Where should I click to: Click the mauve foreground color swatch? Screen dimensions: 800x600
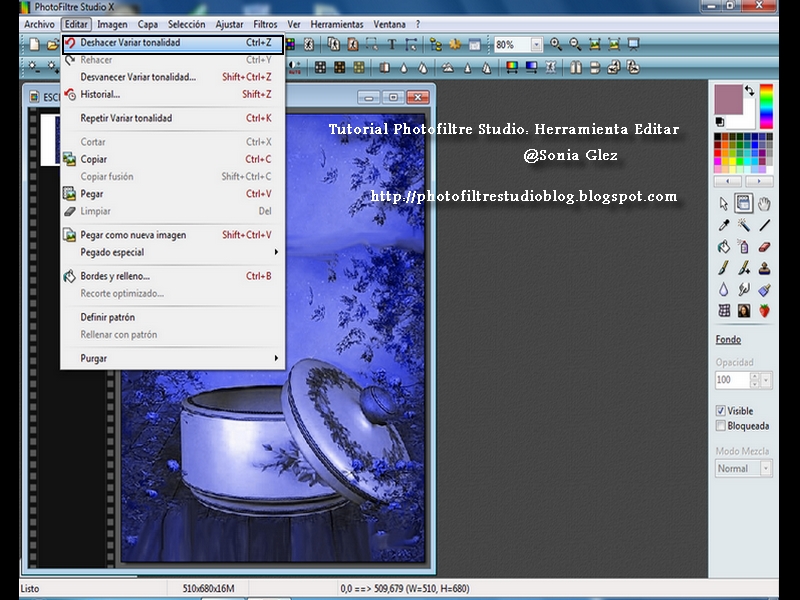coord(728,99)
